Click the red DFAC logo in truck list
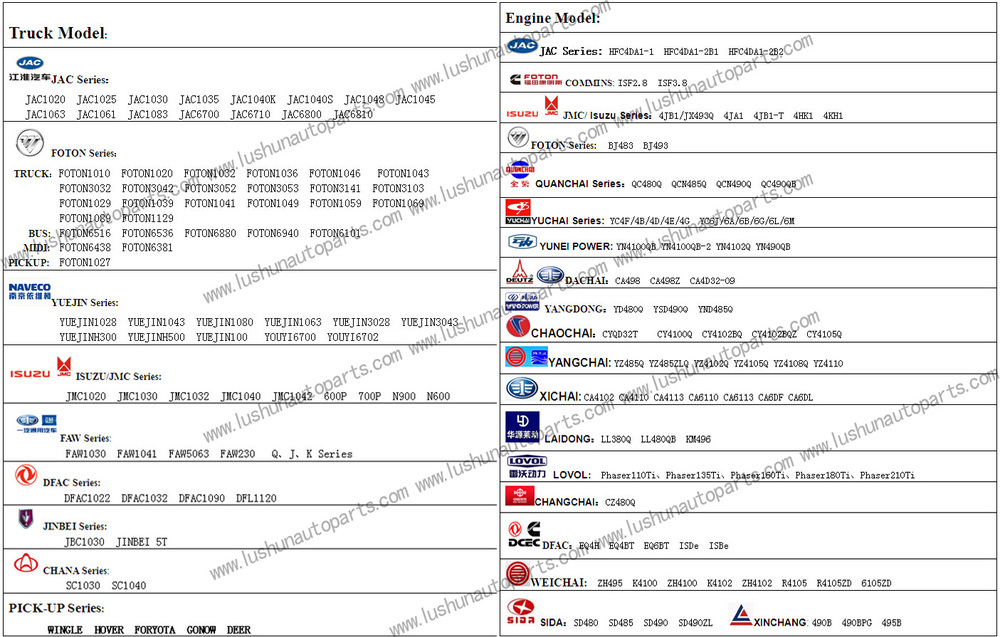The image size is (1000, 637). pyautogui.click(x=26, y=475)
